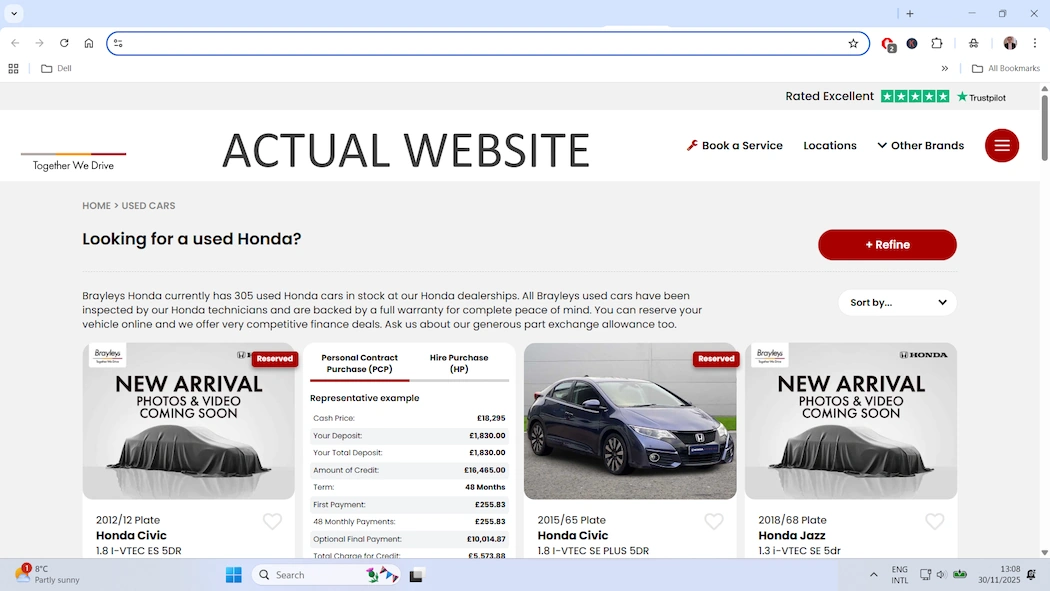Screen dimensions: 1050x591
Task: Switch to the Hire Purchase (HP) tab
Action: 459,362
